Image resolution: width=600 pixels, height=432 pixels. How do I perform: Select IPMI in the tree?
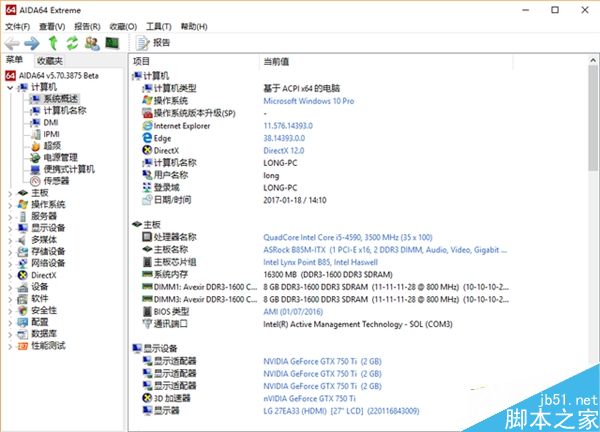coord(51,134)
